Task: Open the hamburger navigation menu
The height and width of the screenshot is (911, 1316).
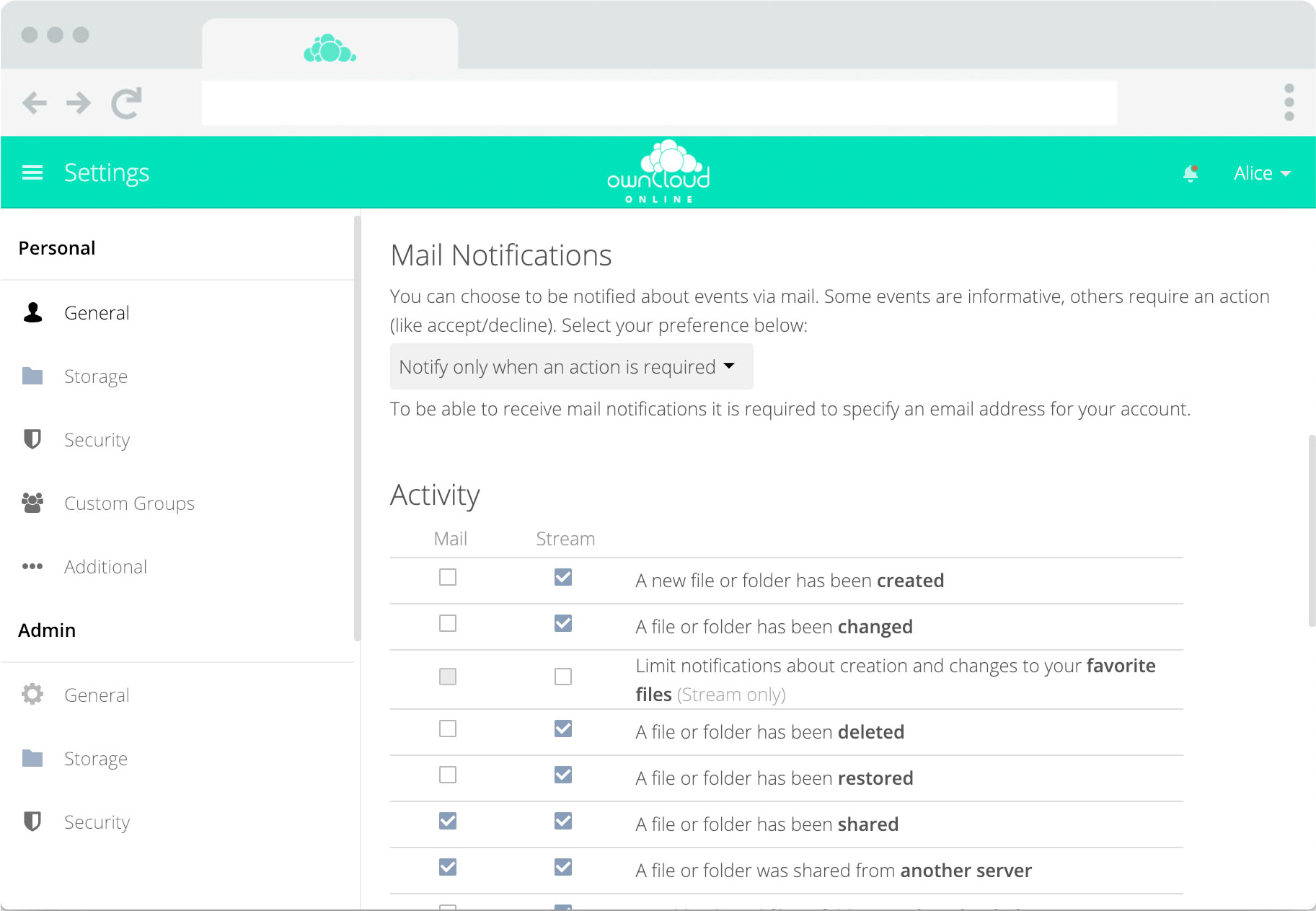Action: (32, 172)
